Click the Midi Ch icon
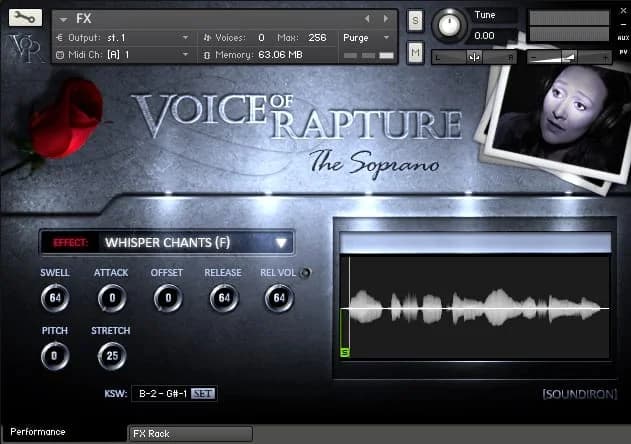Screen dimensions: 631x444 [x=60, y=55]
